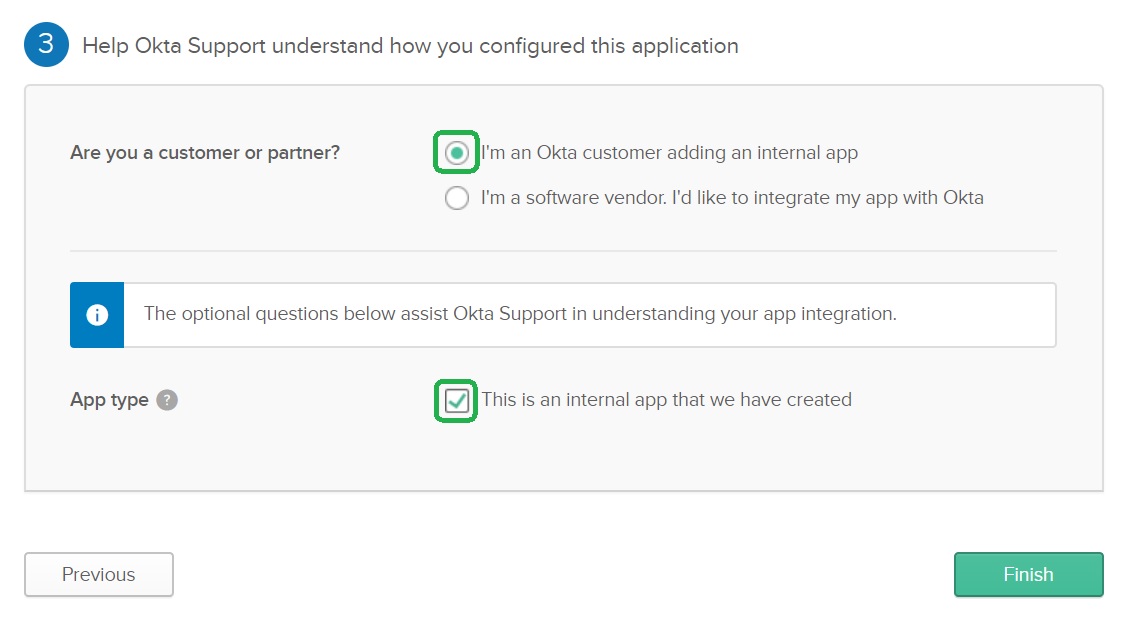The image size is (1143, 624).
Task: Click the green dot inside the selected radio
Action: pos(457,153)
